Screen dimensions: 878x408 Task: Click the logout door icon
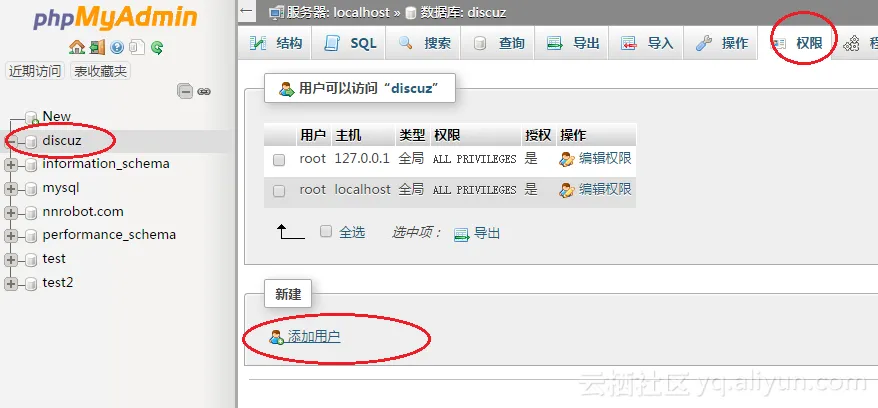click(x=97, y=47)
